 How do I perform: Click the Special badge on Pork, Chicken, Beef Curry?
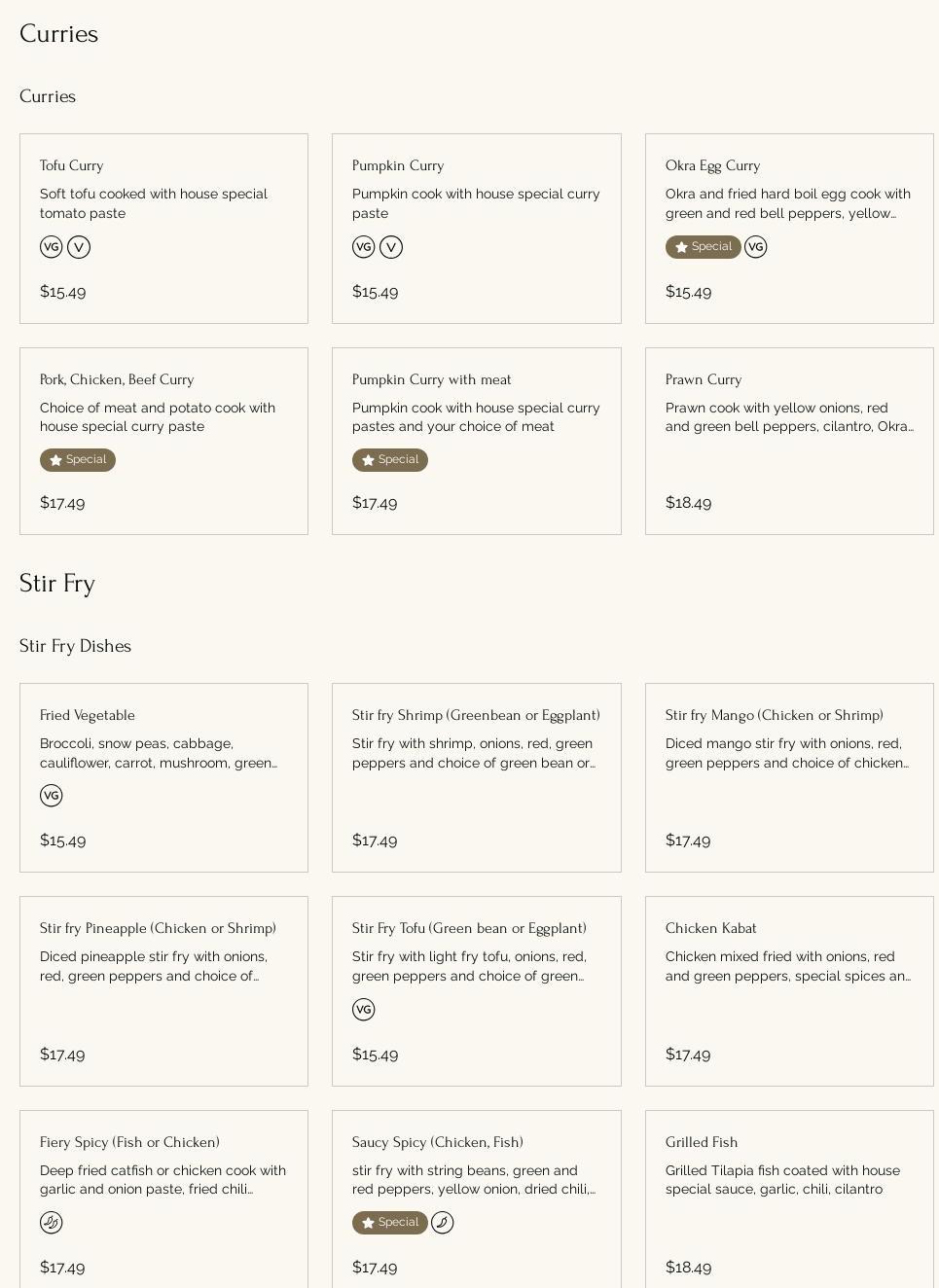pyautogui.click(x=78, y=460)
